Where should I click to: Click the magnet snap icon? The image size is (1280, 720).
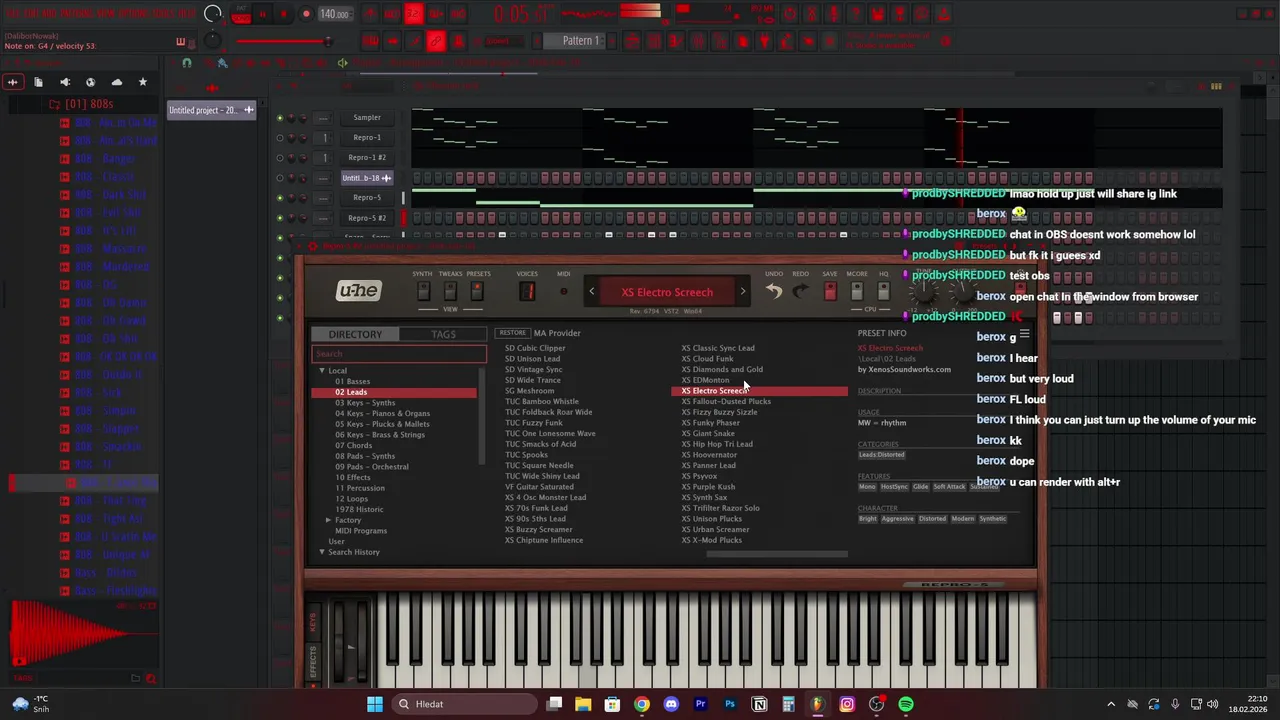click(x=186, y=63)
